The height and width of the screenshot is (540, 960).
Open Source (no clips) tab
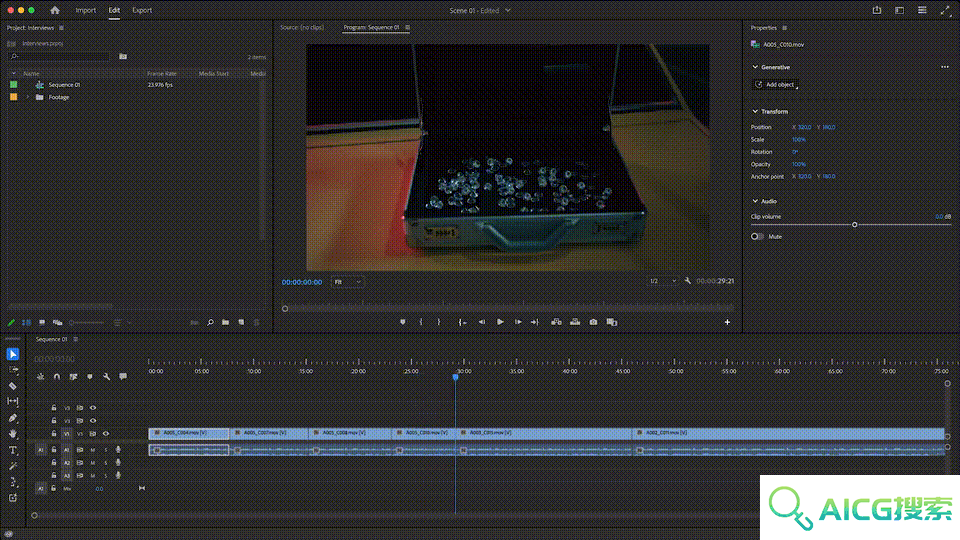(302, 28)
